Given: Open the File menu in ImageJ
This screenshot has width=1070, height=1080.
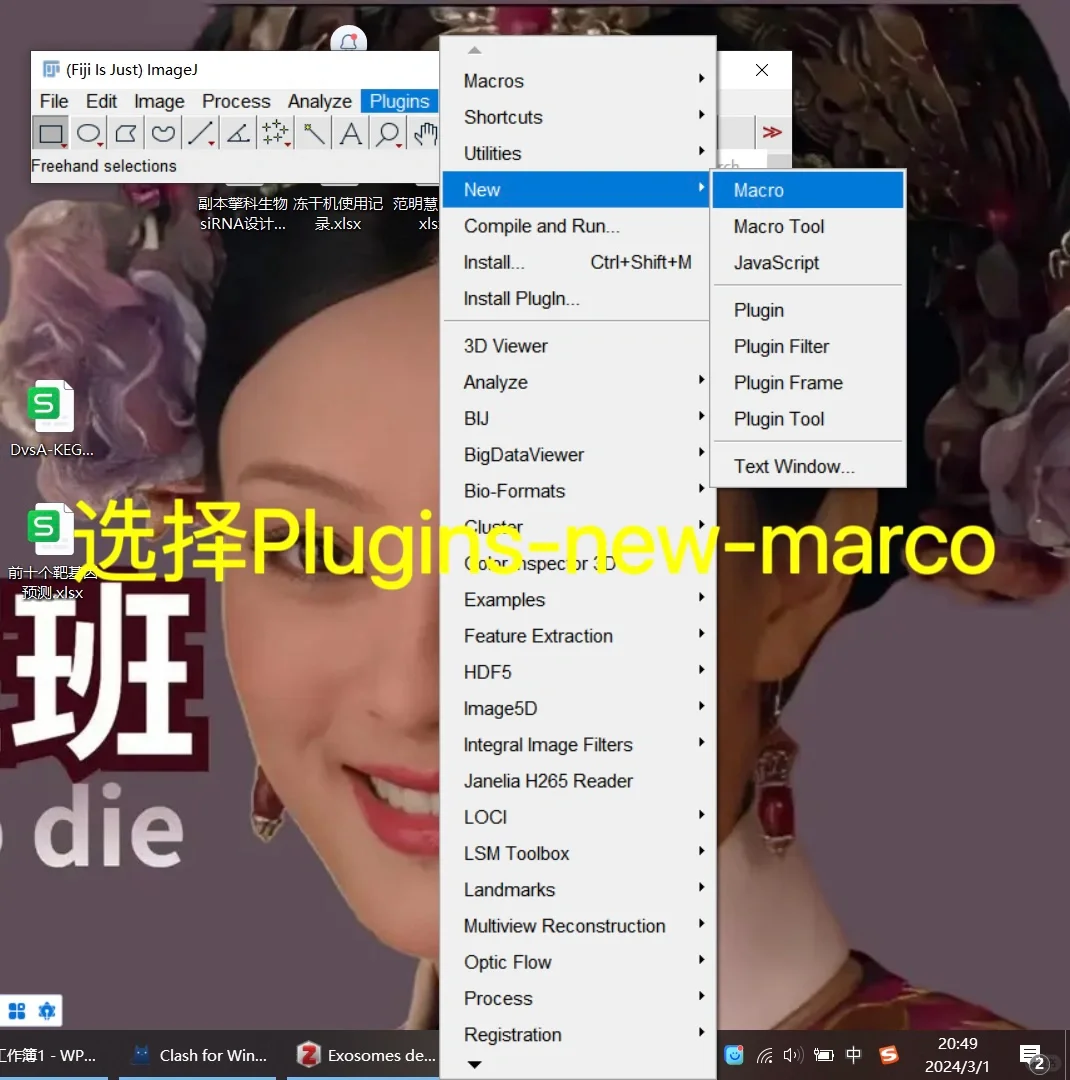Looking at the screenshot, I should [x=54, y=101].
